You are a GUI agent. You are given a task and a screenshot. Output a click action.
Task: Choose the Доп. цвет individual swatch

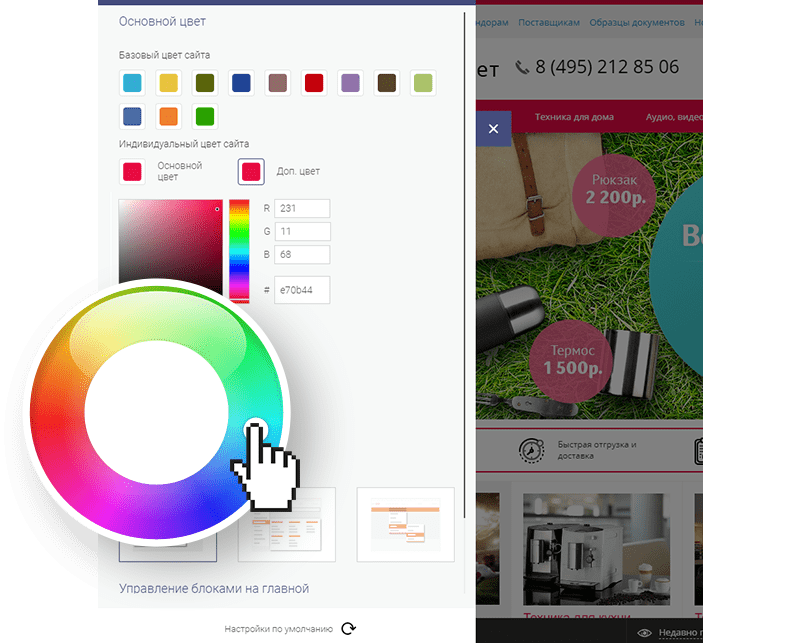pyautogui.click(x=251, y=171)
